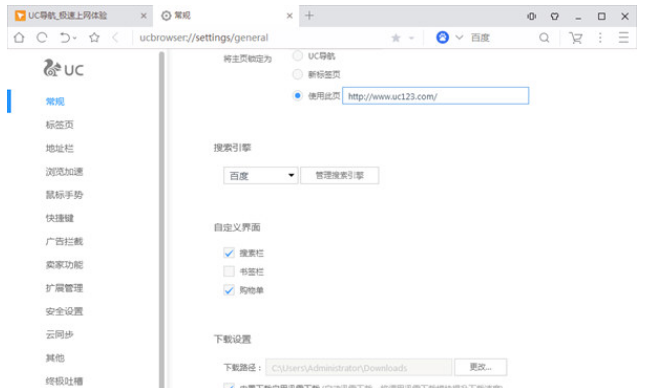Click the 更改... button for download path
The height and width of the screenshot is (388, 656).
point(481,367)
